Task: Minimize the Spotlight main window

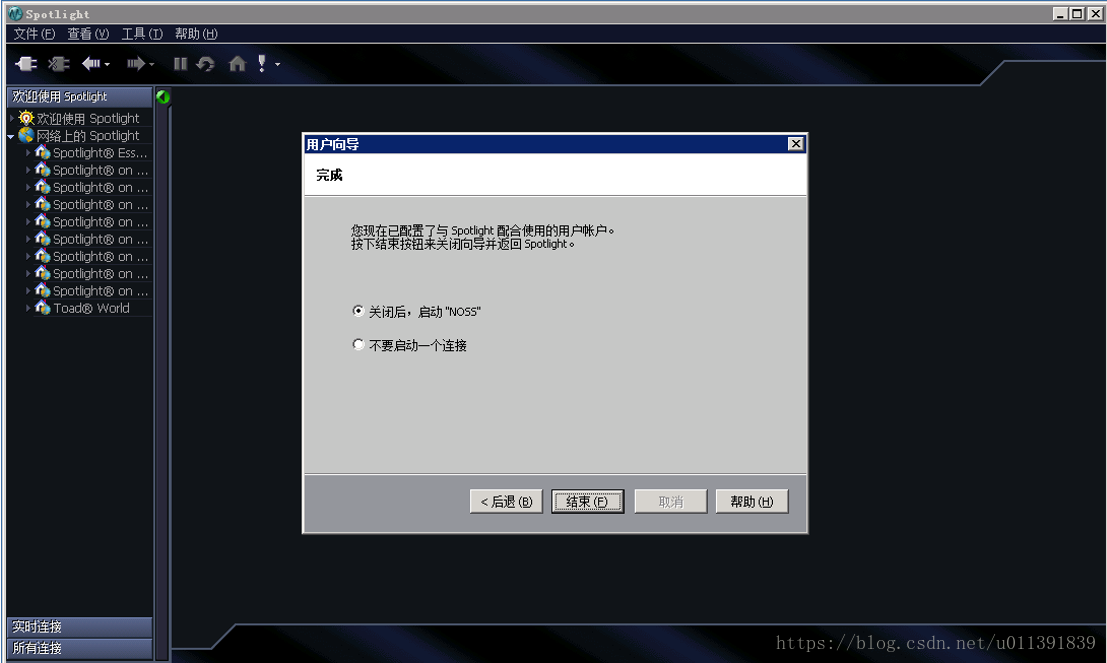Action: point(1060,13)
